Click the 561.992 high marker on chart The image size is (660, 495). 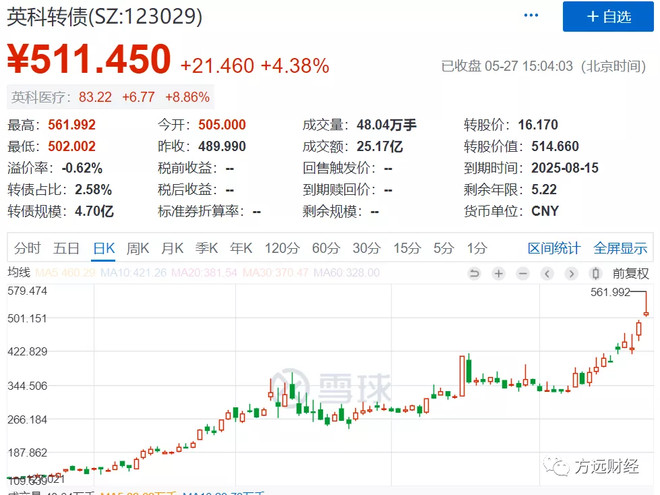coord(610,292)
